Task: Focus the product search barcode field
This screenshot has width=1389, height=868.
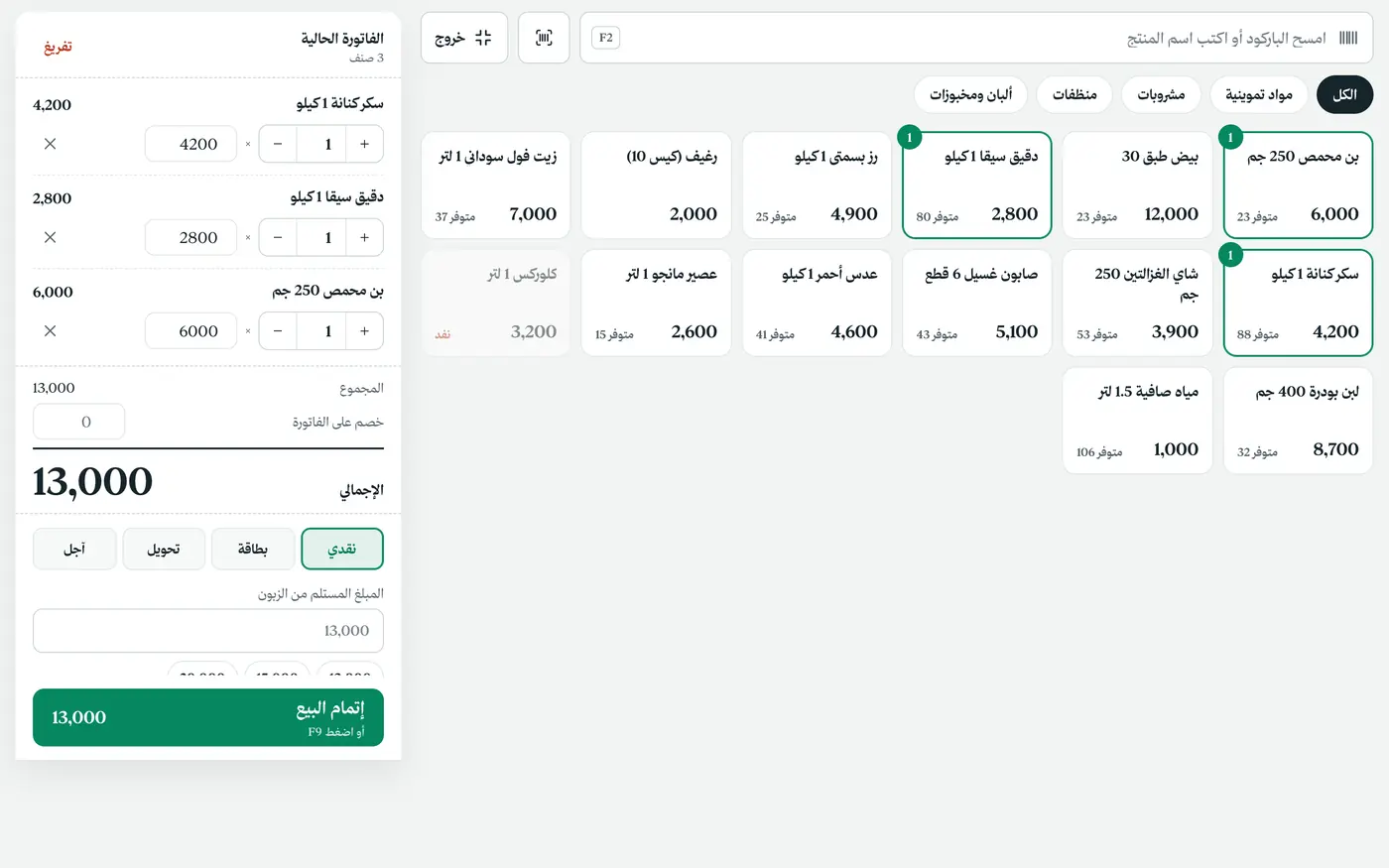Action: click(x=976, y=38)
